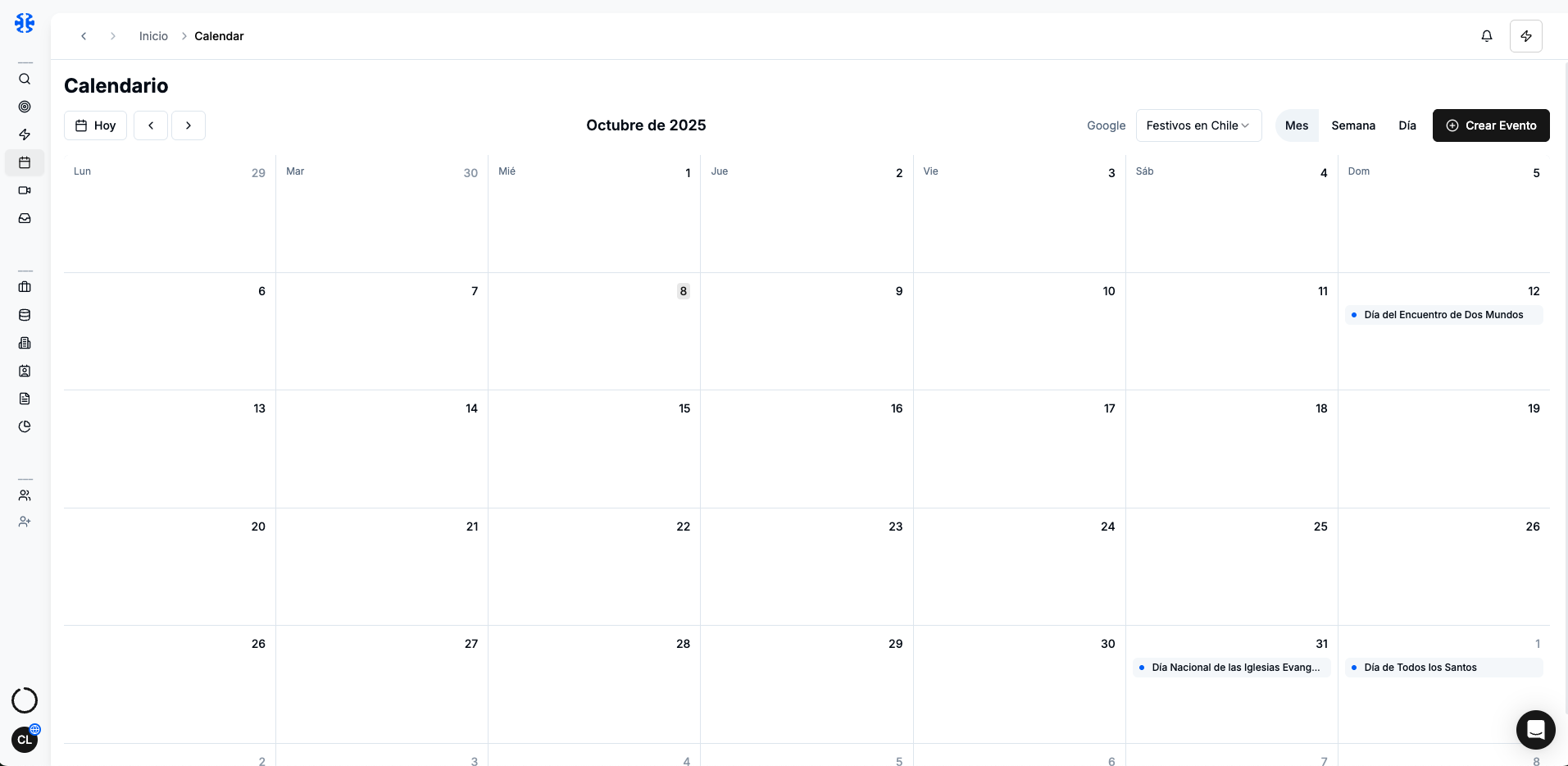Click the briefcase icon in the sidebar

(25, 287)
